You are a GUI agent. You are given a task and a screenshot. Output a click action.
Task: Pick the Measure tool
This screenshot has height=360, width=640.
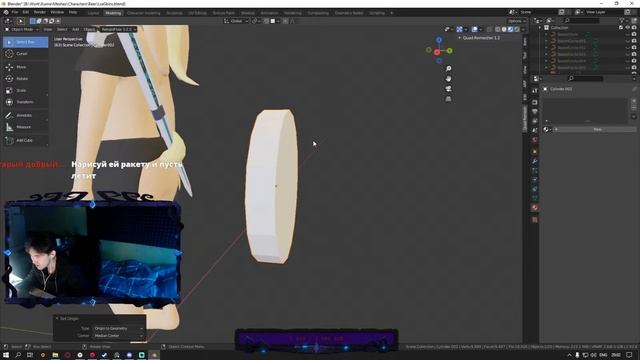[x=25, y=127]
